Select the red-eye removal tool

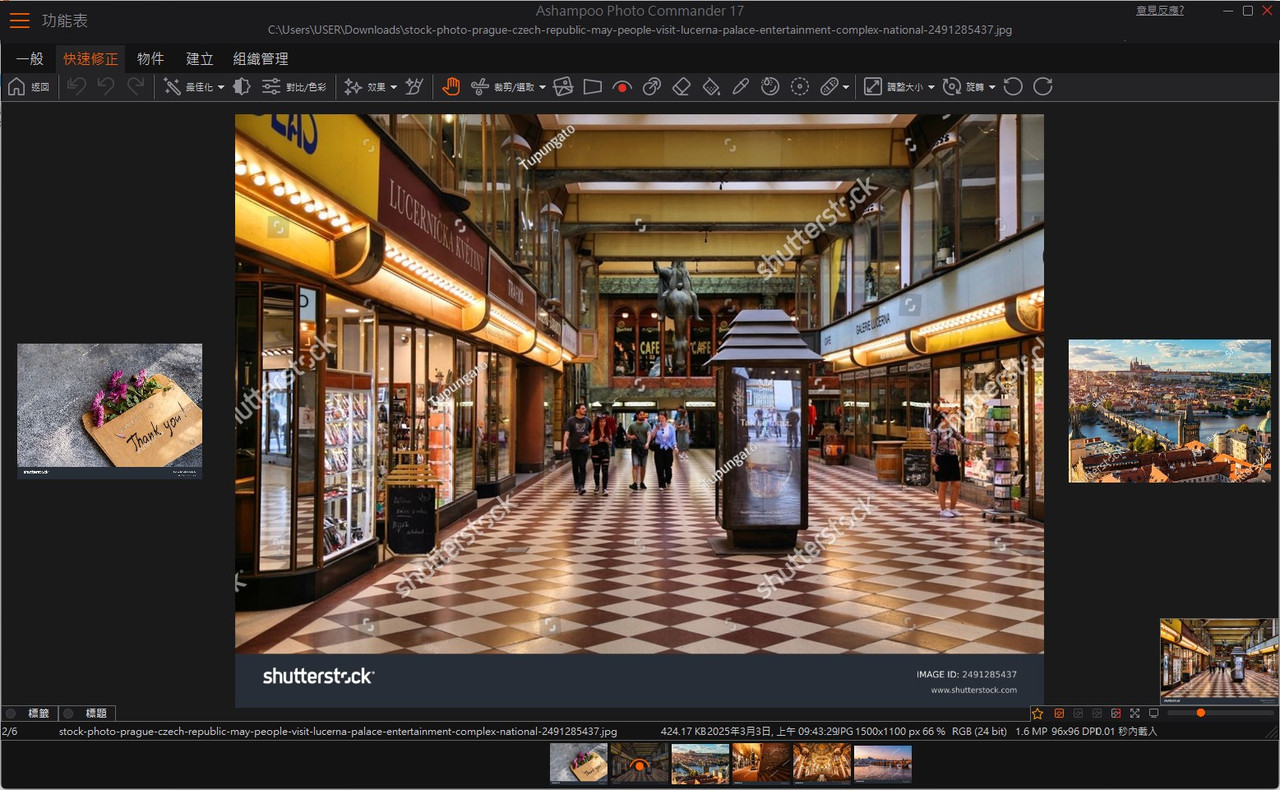[622, 87]
